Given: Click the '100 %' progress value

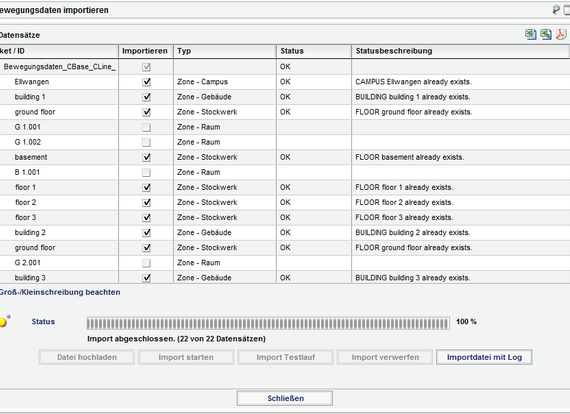Looking at the screenshot, I should tap(466, 322).
